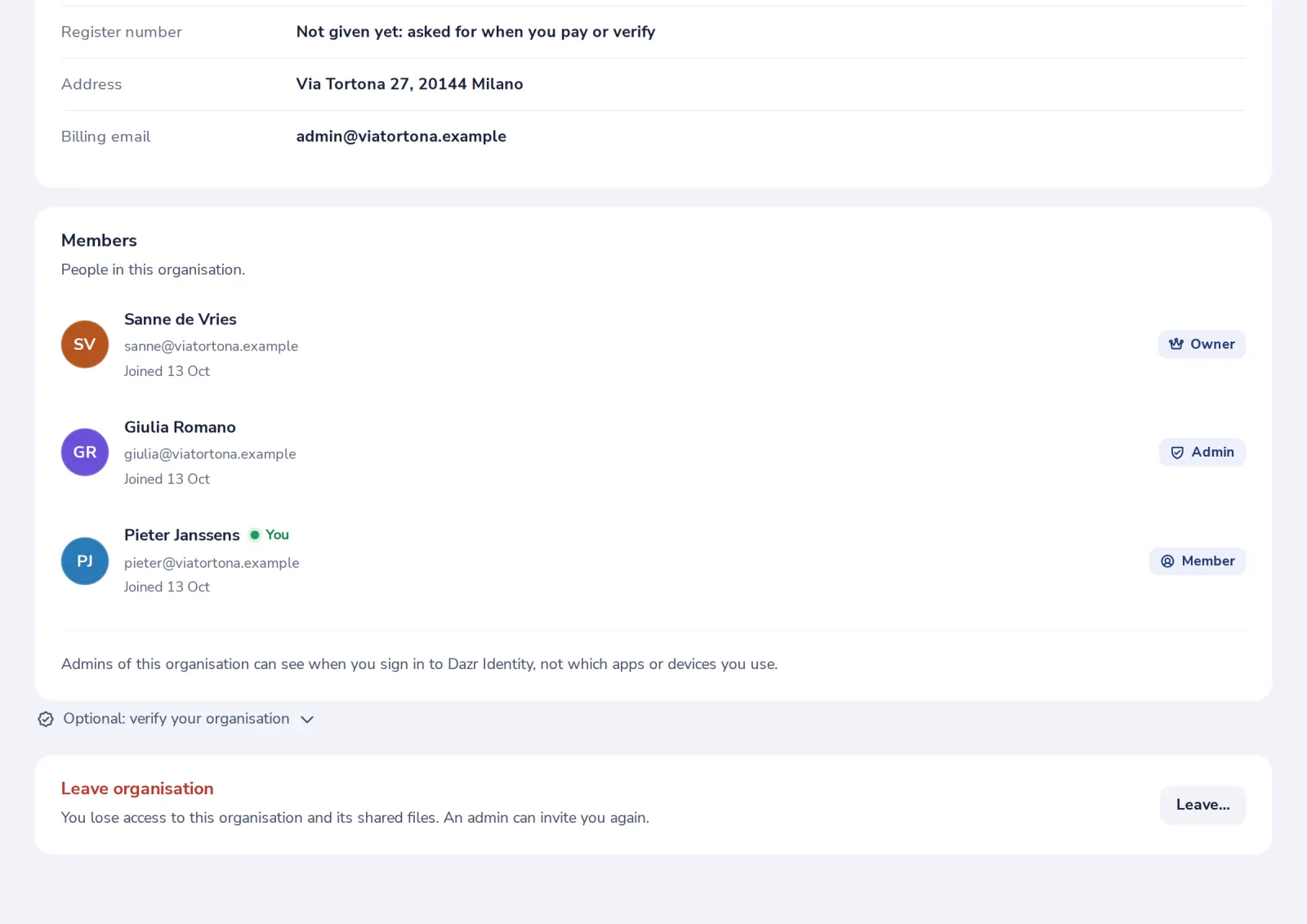This screenshot has width=1307, height=924.
Task: Click sanne@viatortona.example email
Action: (x=211, y=346)
